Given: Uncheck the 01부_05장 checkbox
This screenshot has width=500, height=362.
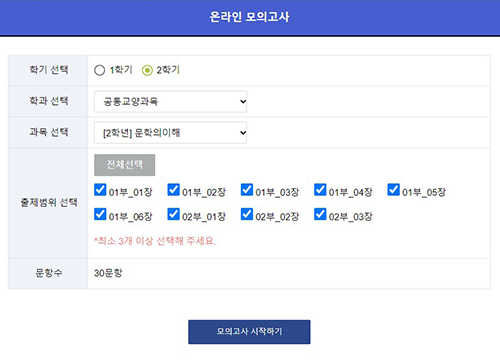Looking at the screenshot, I should [393, 190].
